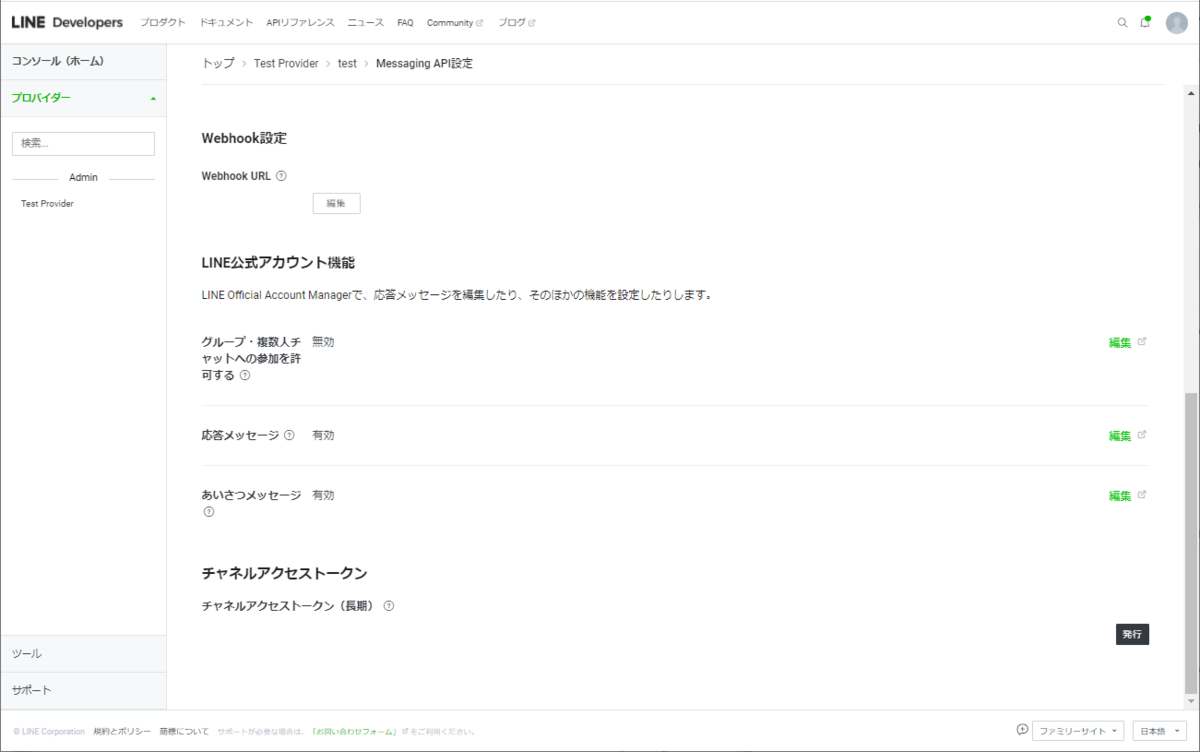Click 発行 button for channel access token
The image size is (1200, 752).
click(x=1132, y=634)
